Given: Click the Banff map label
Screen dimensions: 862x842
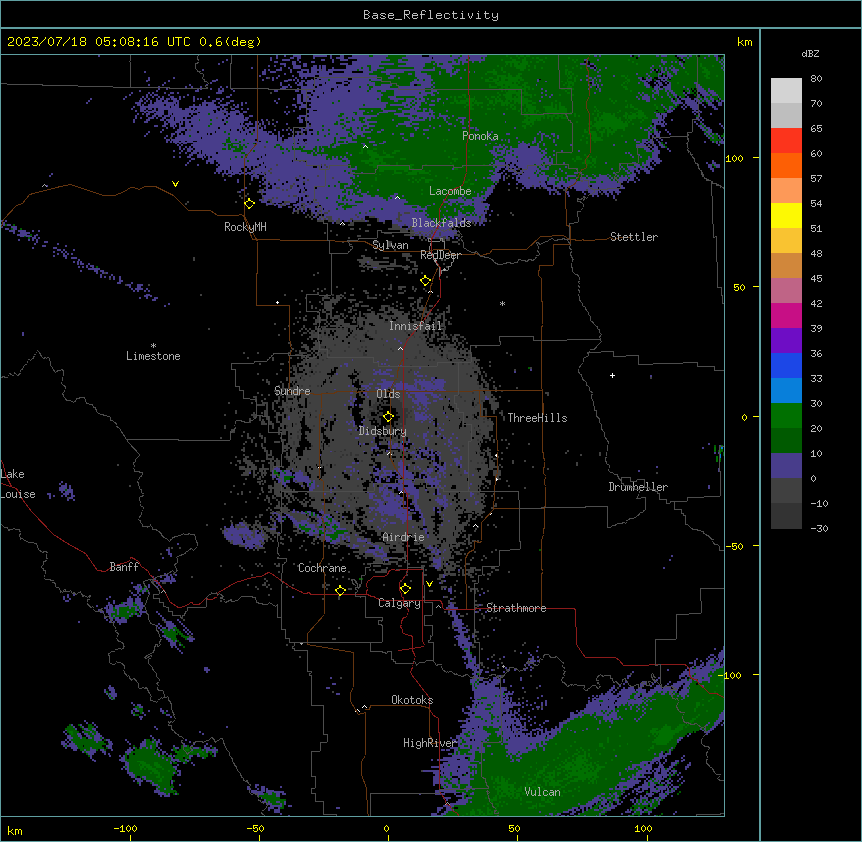Looking at the screenshot, I should 124,567.
